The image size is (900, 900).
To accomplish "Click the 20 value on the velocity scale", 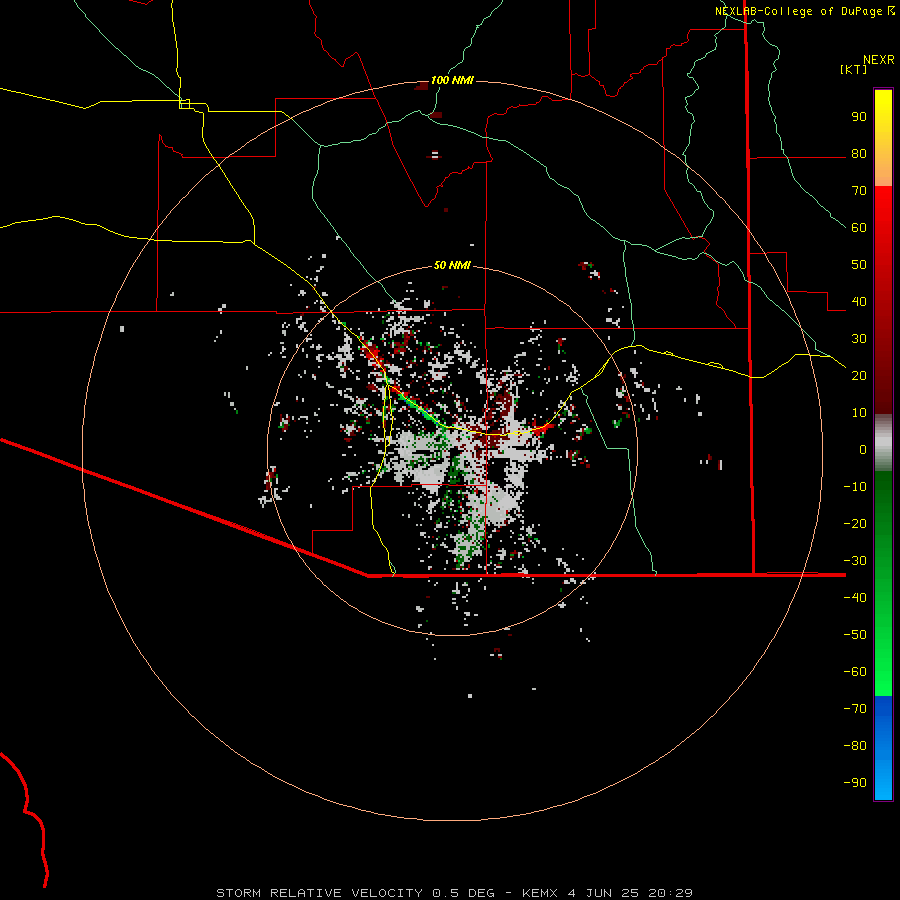I will (x=859, y=375).
